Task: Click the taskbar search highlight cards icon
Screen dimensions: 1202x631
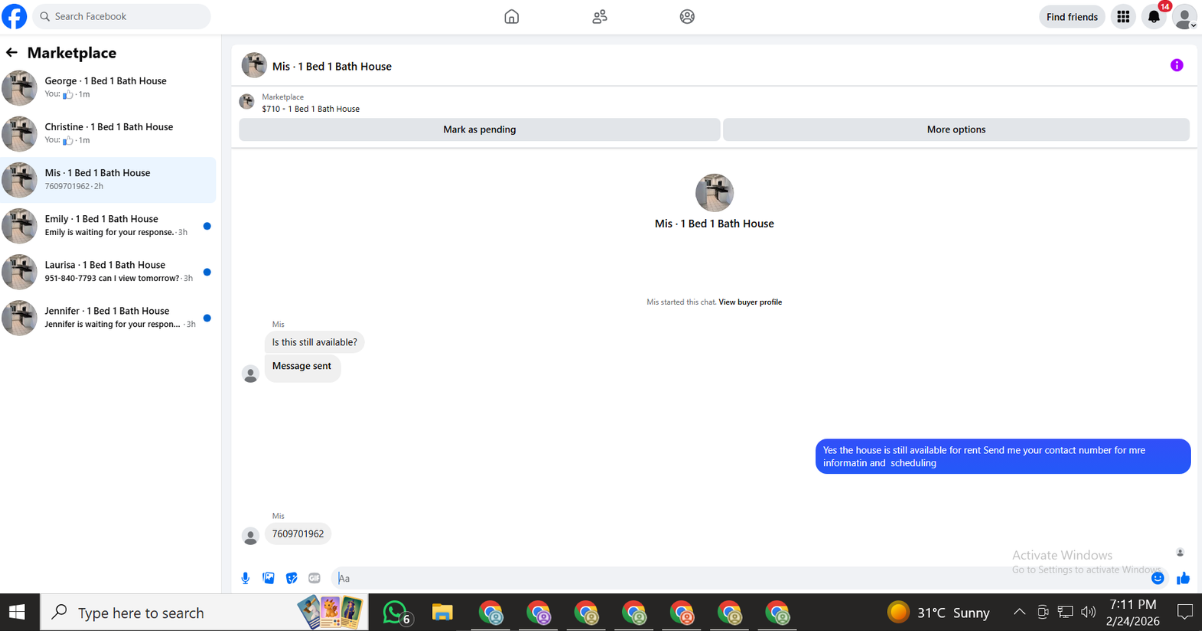Action: (x=330, y=610)
